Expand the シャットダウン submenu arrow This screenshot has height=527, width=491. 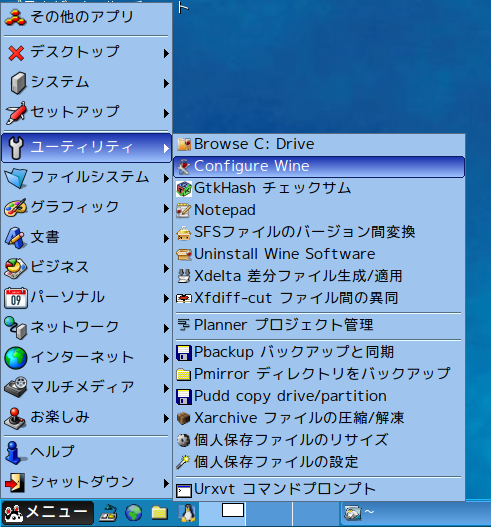166,483
